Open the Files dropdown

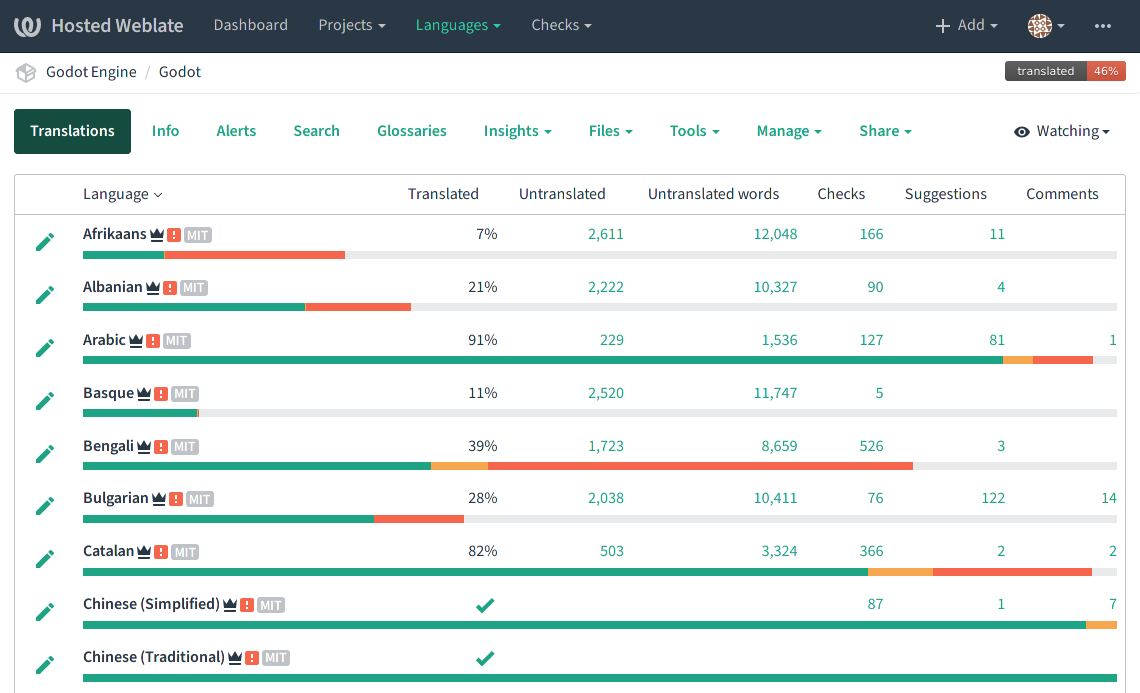pos(610,132)
